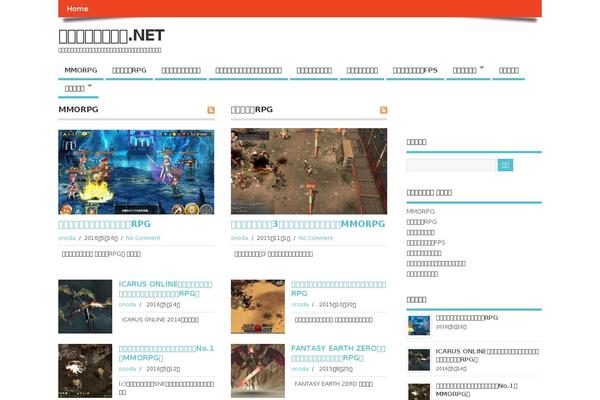Expand the dropdown menu item on the second navigation row
The width and height of the screenshot is (600, 400).
pyautogui.click(x=78, y=89)
